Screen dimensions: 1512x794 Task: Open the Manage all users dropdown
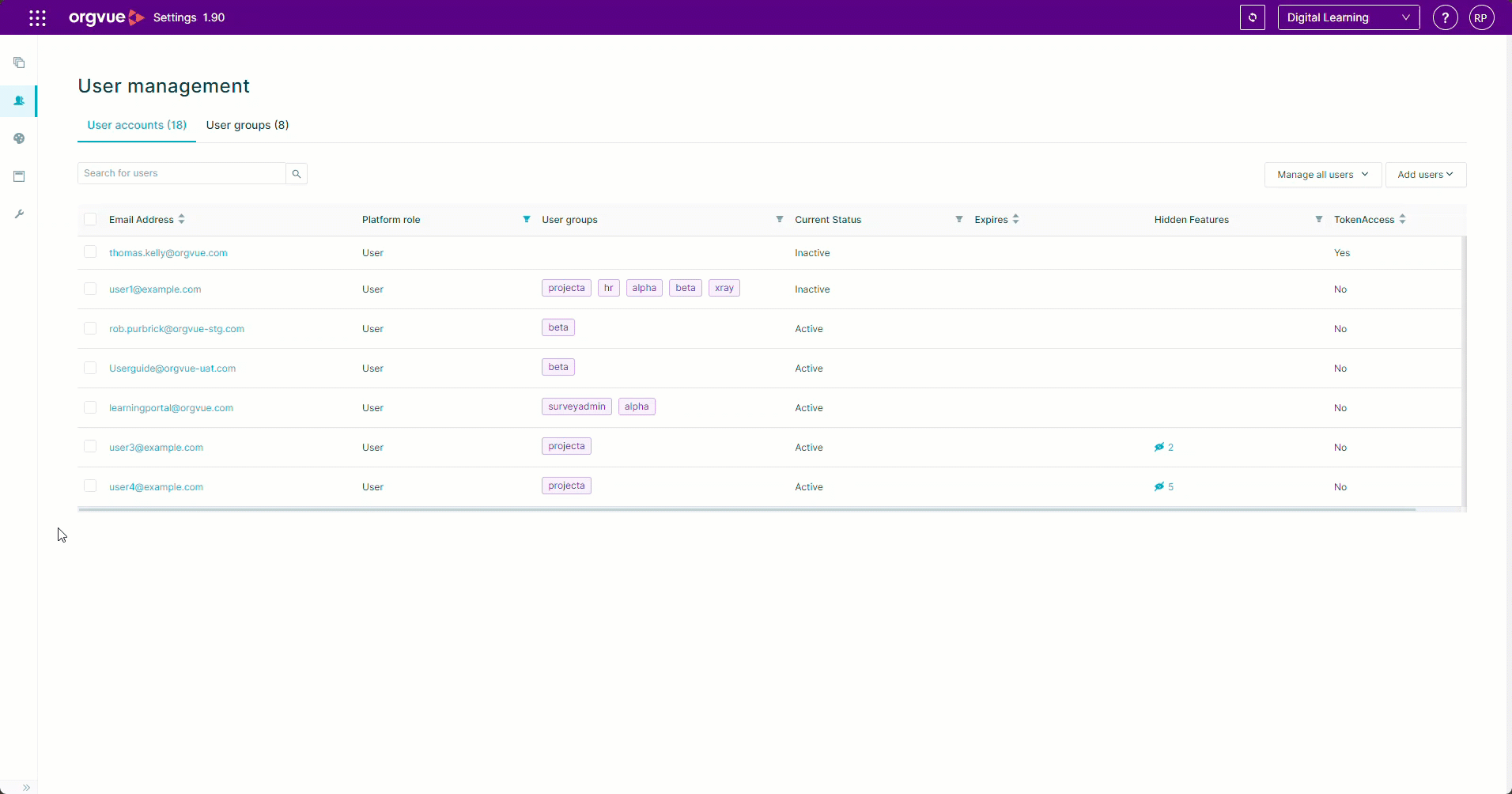[x=1323, y=175]
